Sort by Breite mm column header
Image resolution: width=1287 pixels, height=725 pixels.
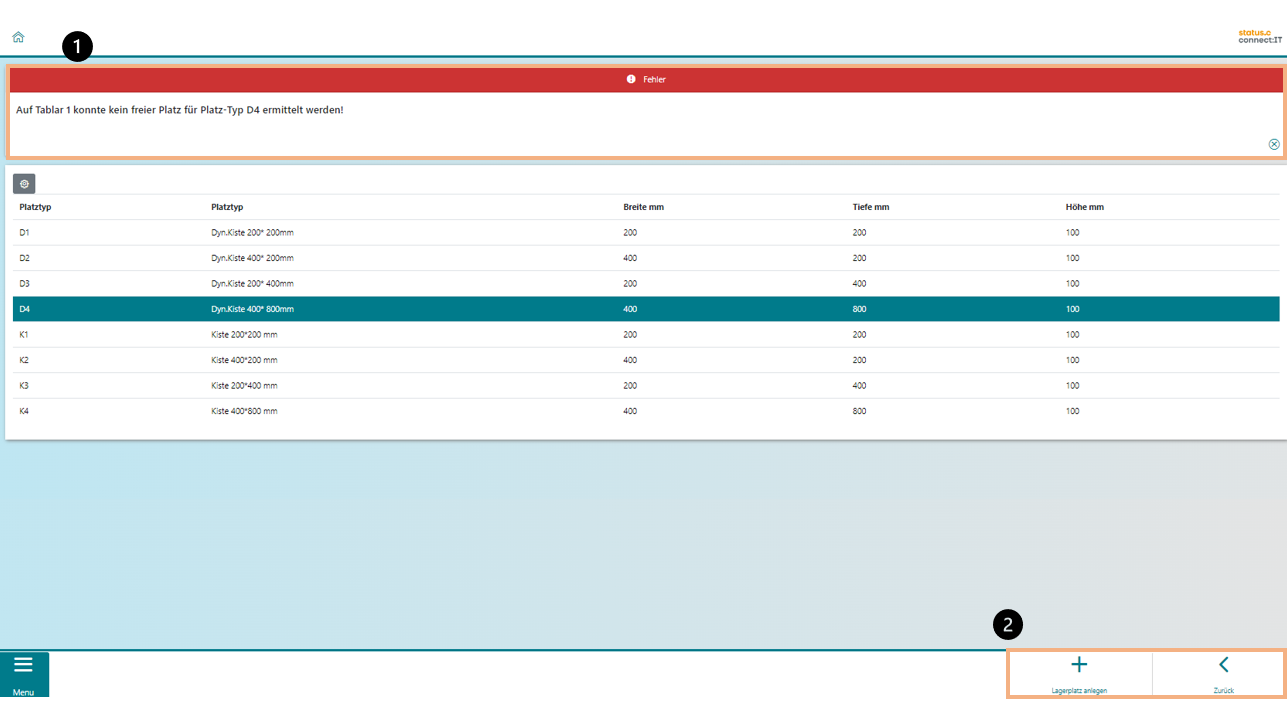tap(643, 207)
